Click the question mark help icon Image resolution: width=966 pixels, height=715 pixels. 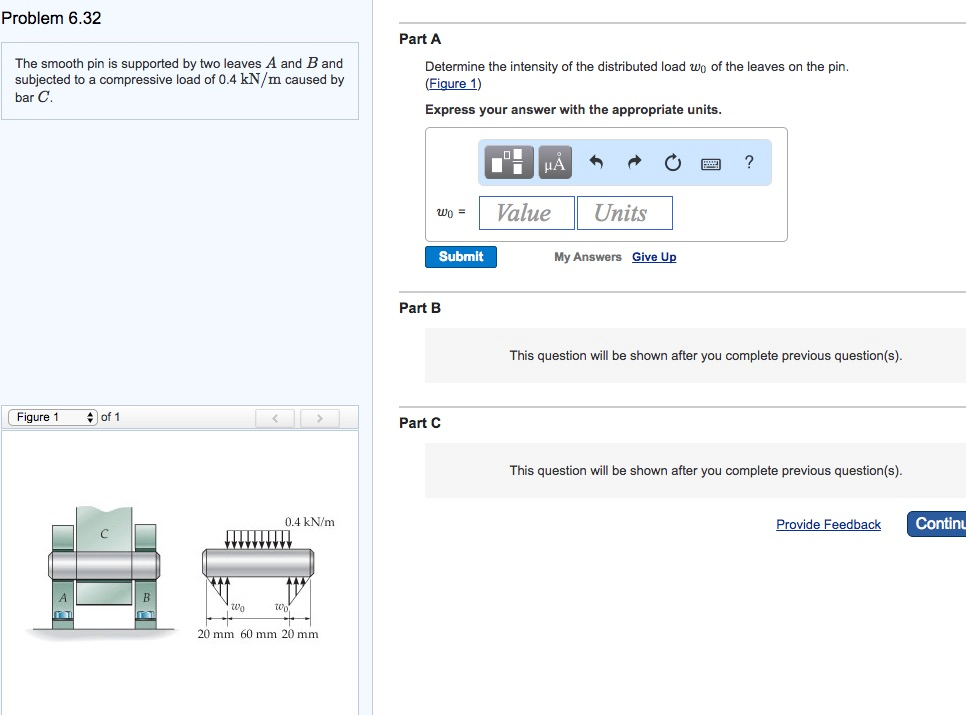click(x=748, y=162)
